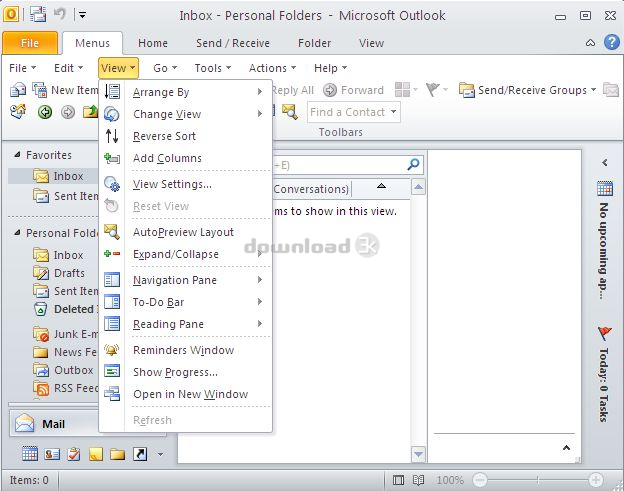
Task: Open Notes from the navigation shortcut icons
Action: pos(96,454)
